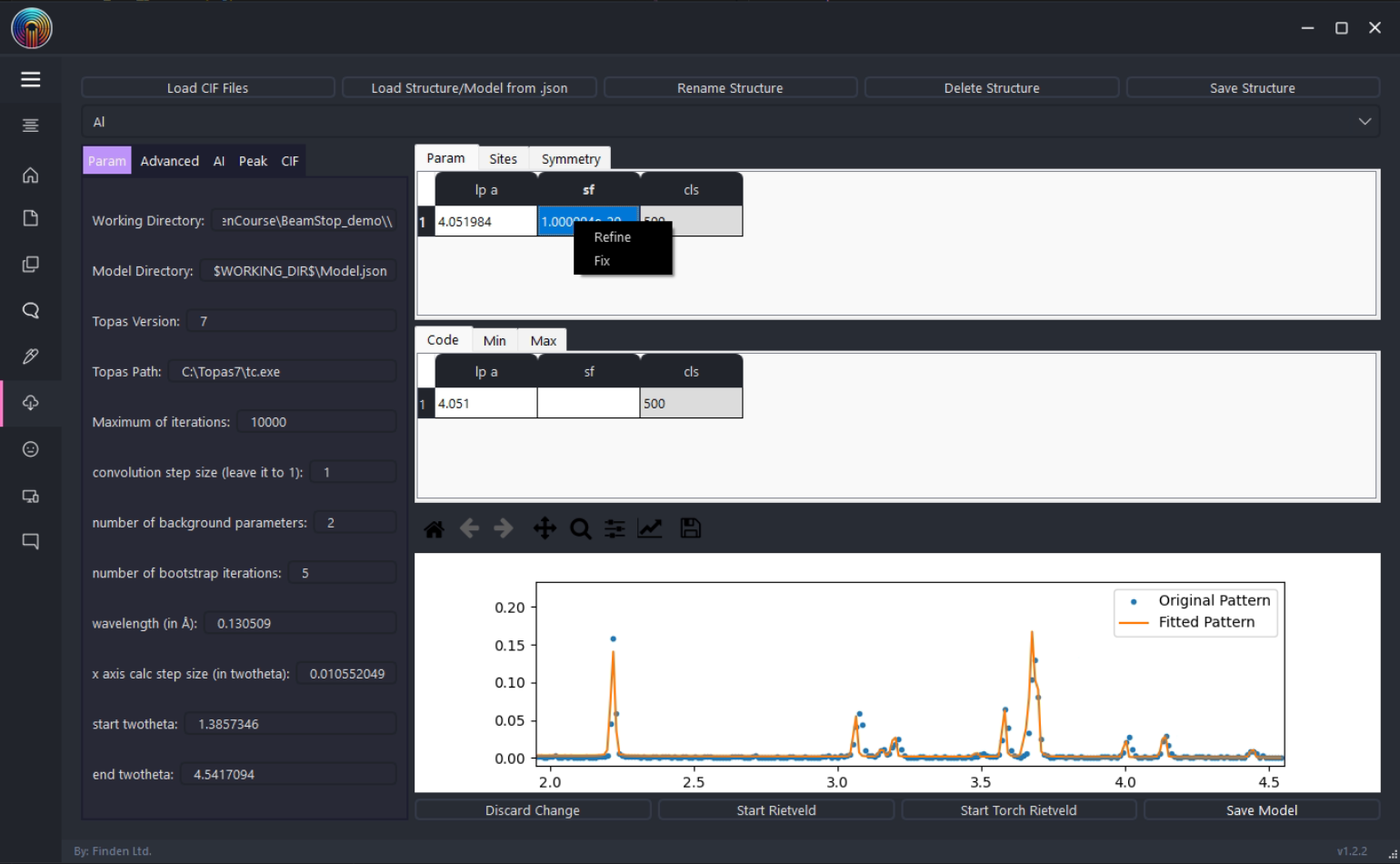Go forward to next plot view
Screen dimensions: 1400x864
coord(504,528)
